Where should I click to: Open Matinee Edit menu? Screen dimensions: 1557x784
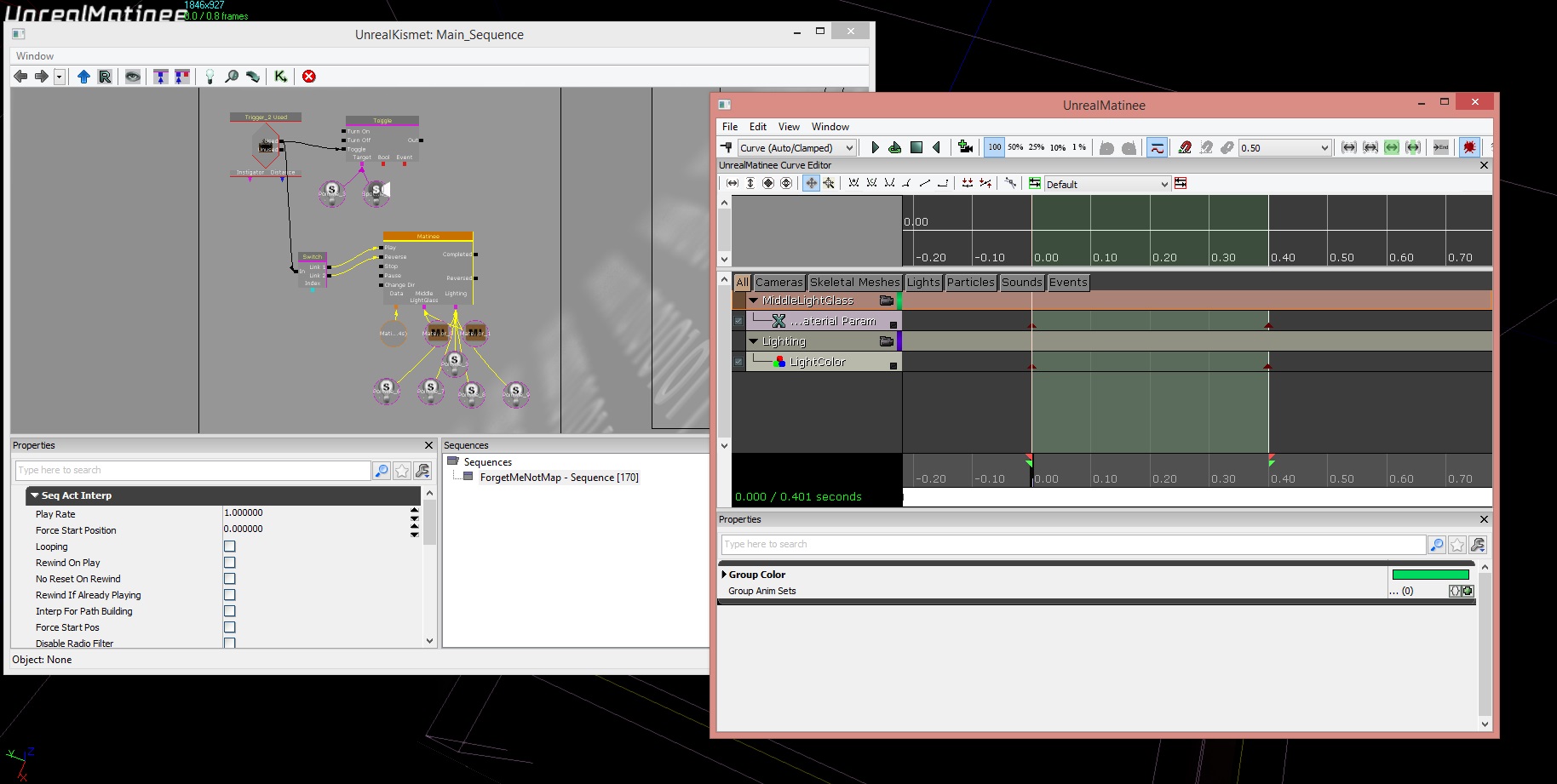[758, 127]
